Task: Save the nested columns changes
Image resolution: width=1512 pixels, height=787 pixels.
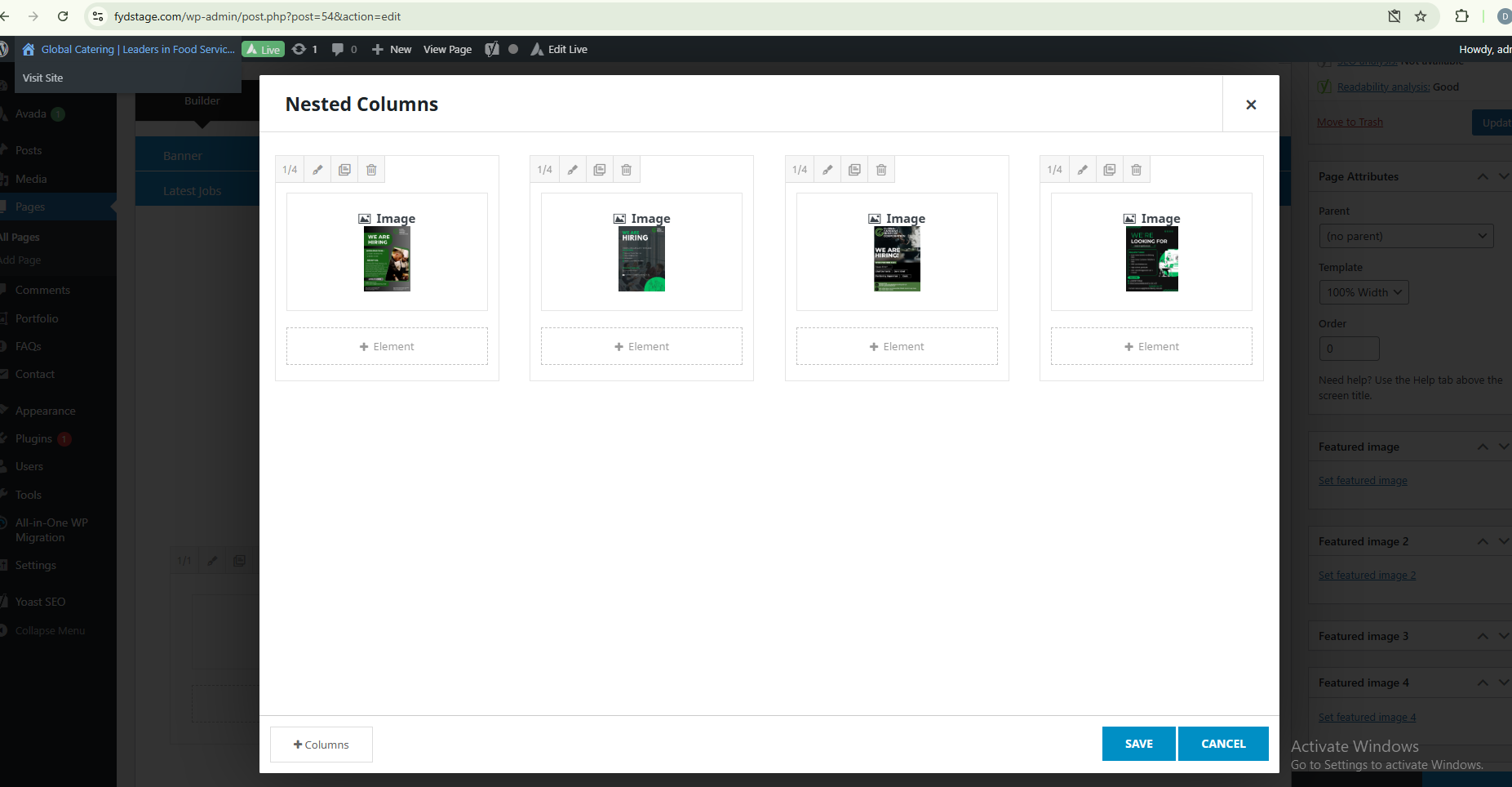Action: tap(1138, 744)
